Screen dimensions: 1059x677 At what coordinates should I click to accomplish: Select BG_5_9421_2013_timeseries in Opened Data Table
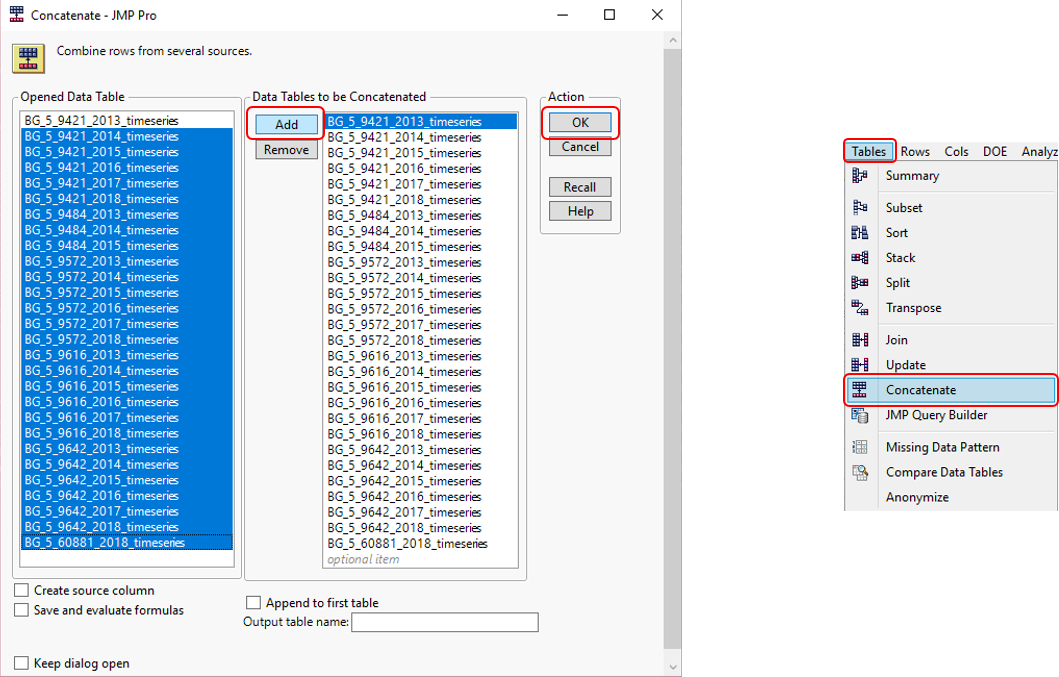(128, 121)
